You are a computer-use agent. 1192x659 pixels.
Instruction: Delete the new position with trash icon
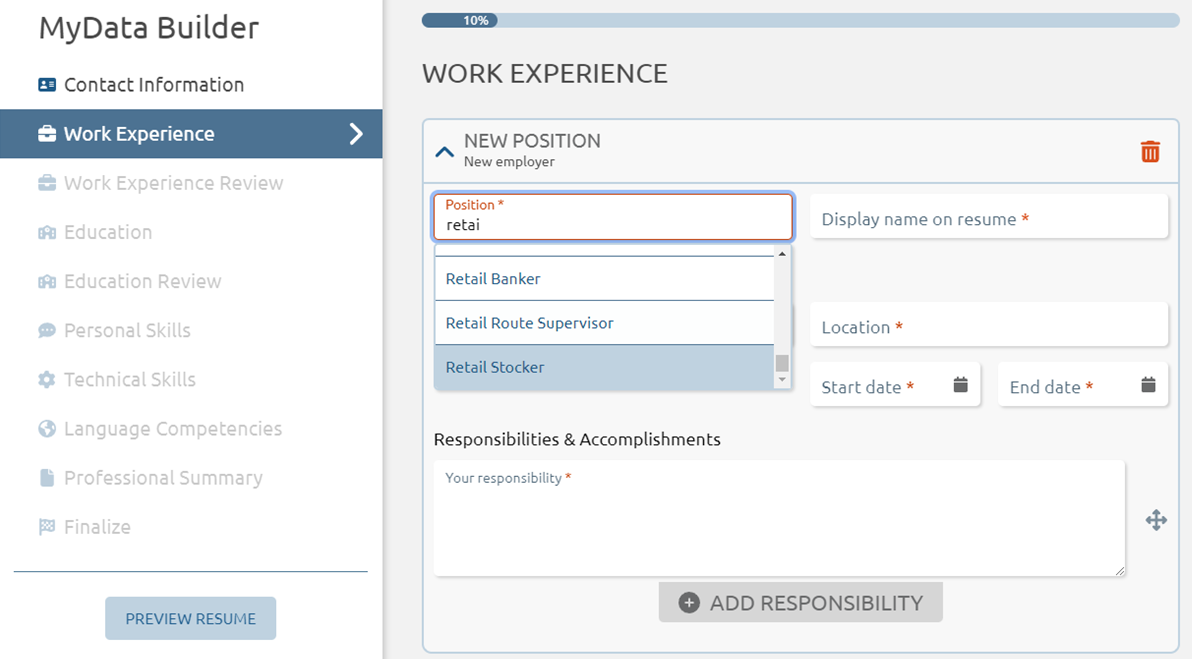pyautogui.click(x=1150, y=151)
